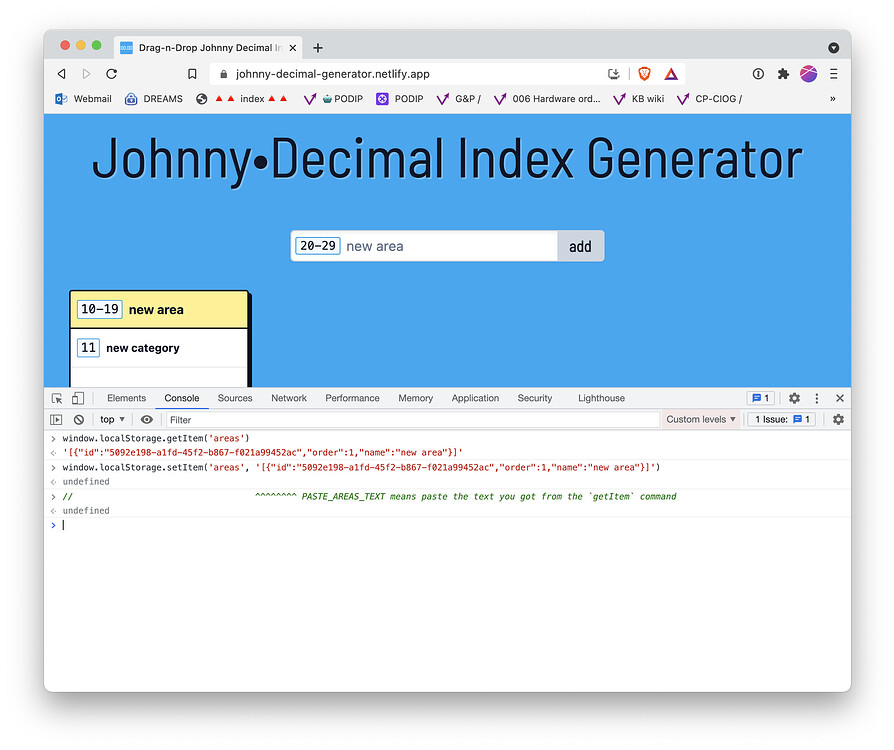Open the browser extensions puzzle icon
Image resolution: width=894 pixels, height=750 pixels.
[782, 73]
